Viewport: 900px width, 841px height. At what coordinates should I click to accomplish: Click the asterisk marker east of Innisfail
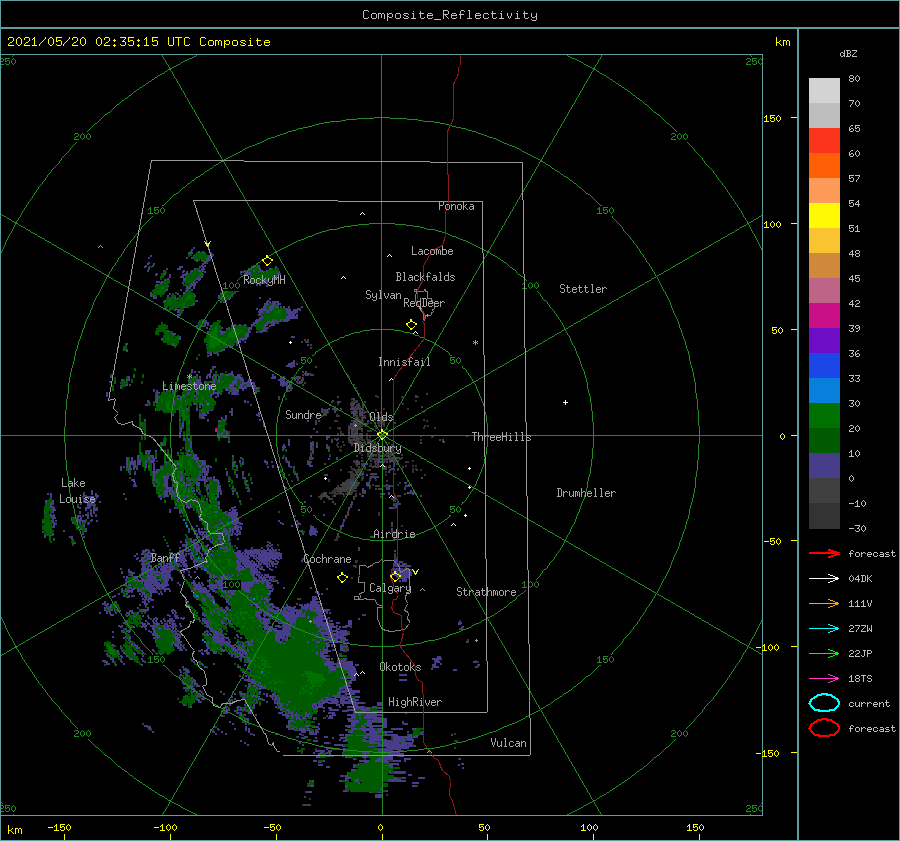[475, 343]
